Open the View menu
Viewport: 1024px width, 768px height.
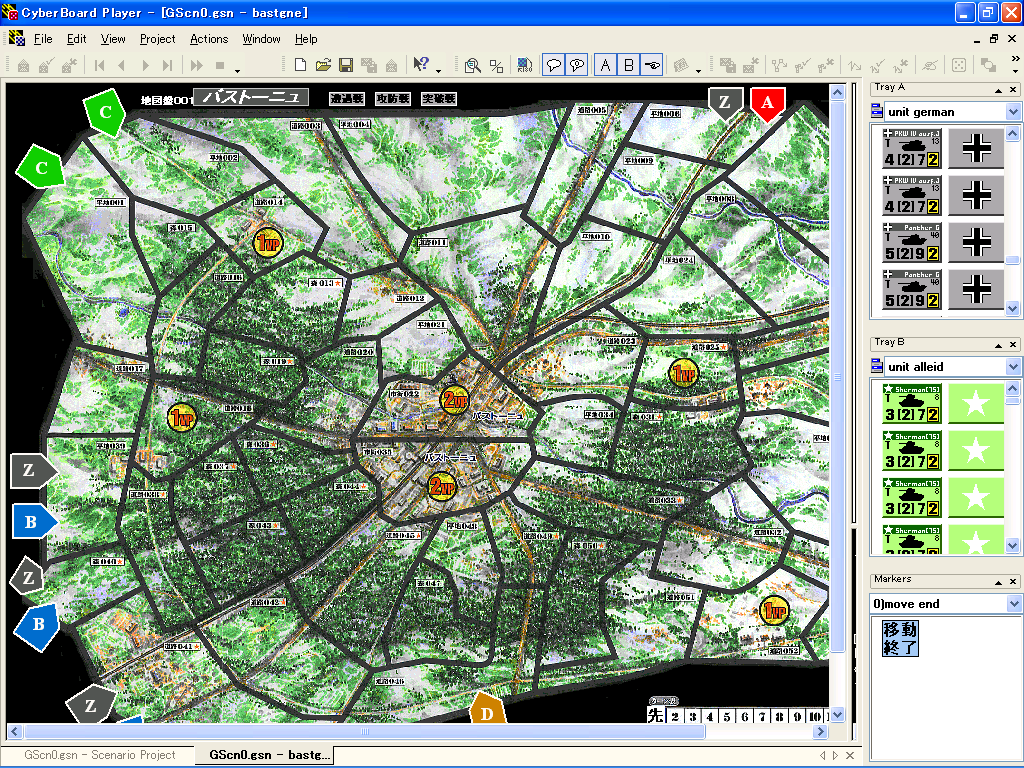tap(113, 39)
